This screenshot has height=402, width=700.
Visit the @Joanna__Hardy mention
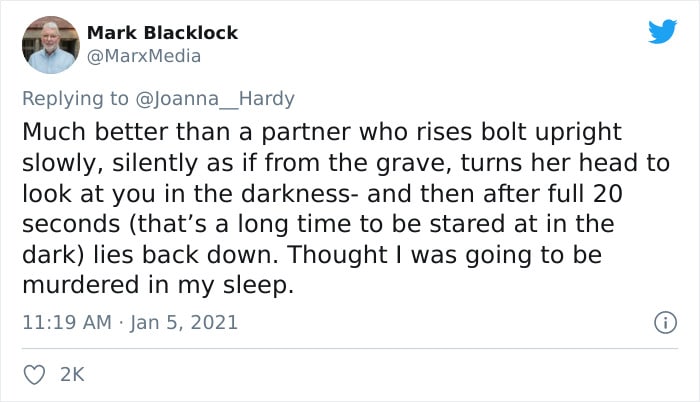coord(218,98)
